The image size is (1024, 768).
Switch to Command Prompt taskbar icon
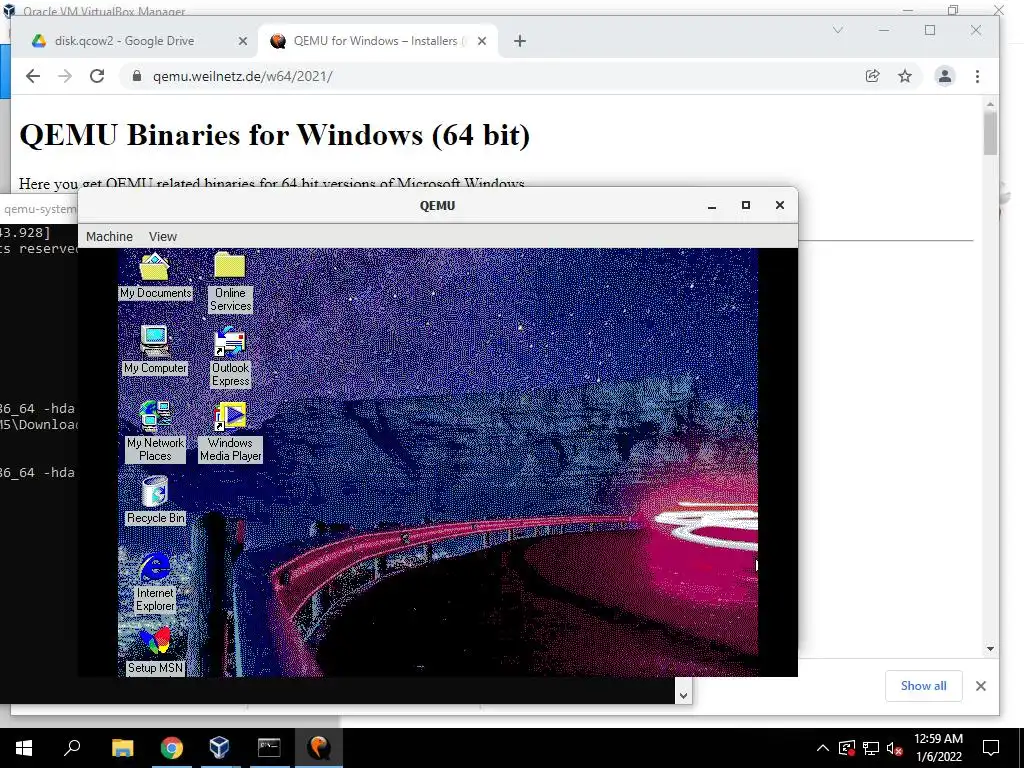[269, 748]
